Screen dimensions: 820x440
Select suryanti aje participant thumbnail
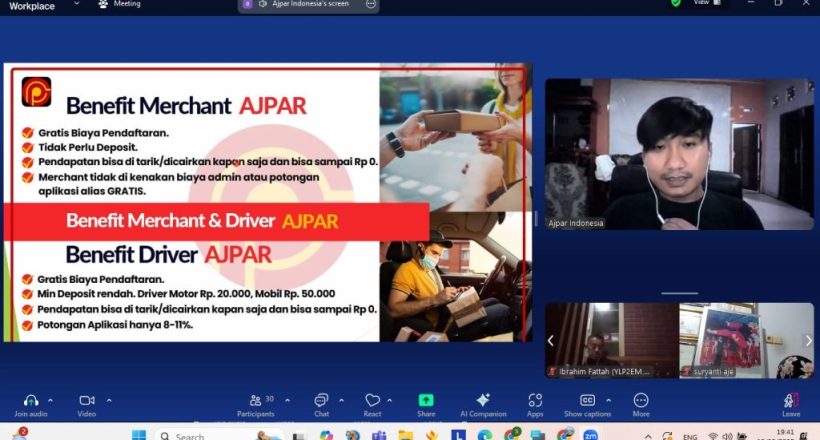746,340
